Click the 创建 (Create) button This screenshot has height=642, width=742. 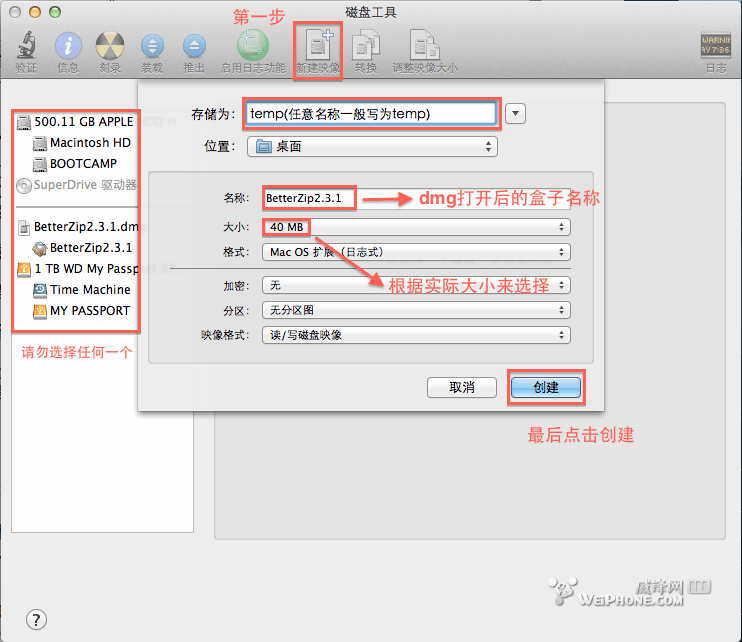click(x=546, y=387)
